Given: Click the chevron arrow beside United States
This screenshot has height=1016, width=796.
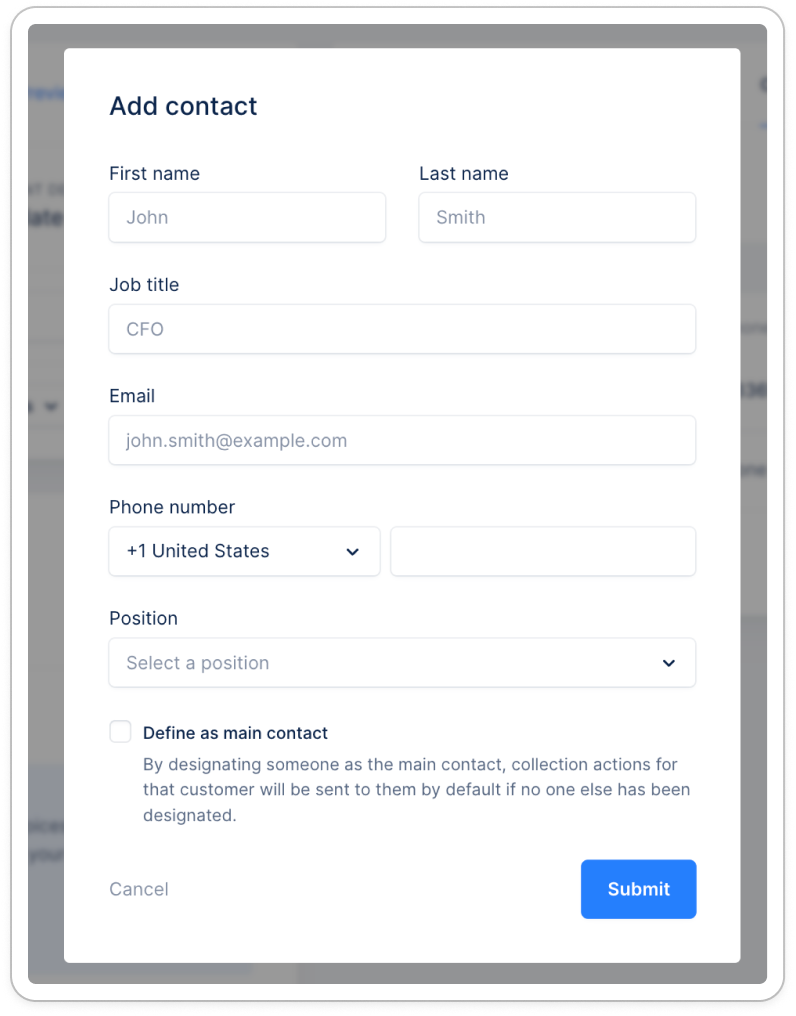Looking at the screenshot, I should 352,552.
